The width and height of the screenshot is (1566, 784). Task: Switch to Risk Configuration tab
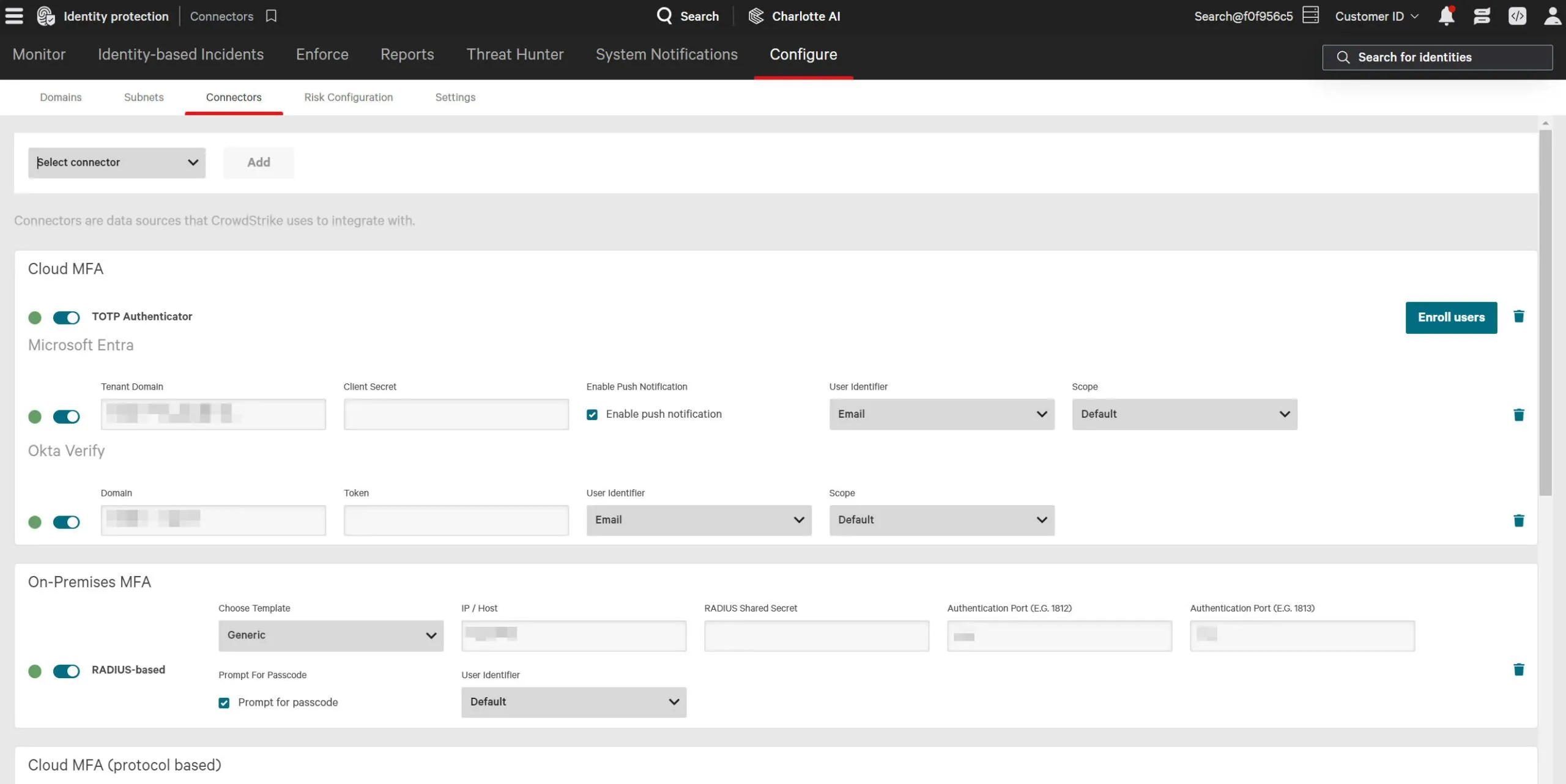click(349, 97)
